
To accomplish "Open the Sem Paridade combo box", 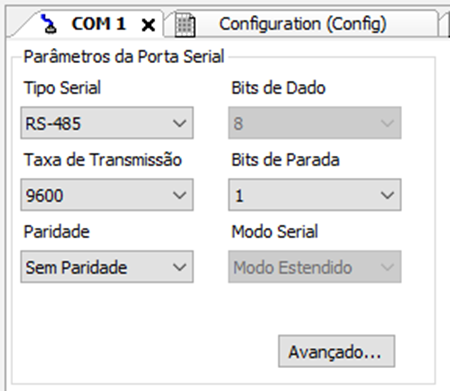I will [x=107, y=267].
